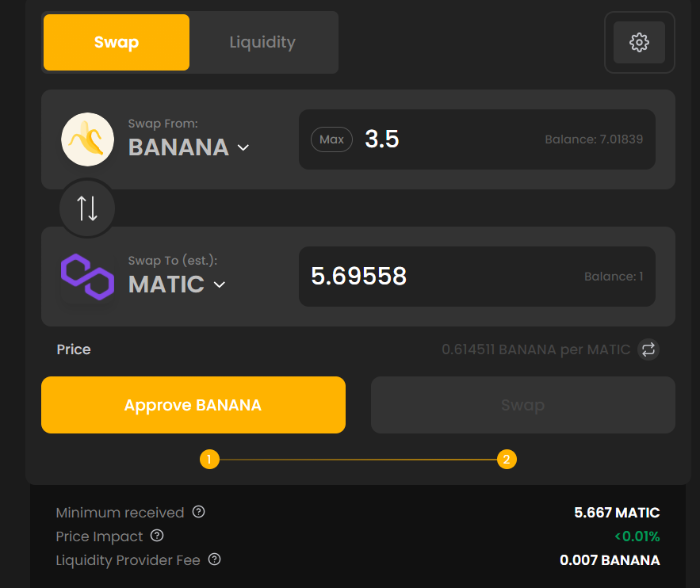Show Minimum received help tooltip icon
Image resolution: width=700 pixels, height=588 pixels.
pos(199,512)
